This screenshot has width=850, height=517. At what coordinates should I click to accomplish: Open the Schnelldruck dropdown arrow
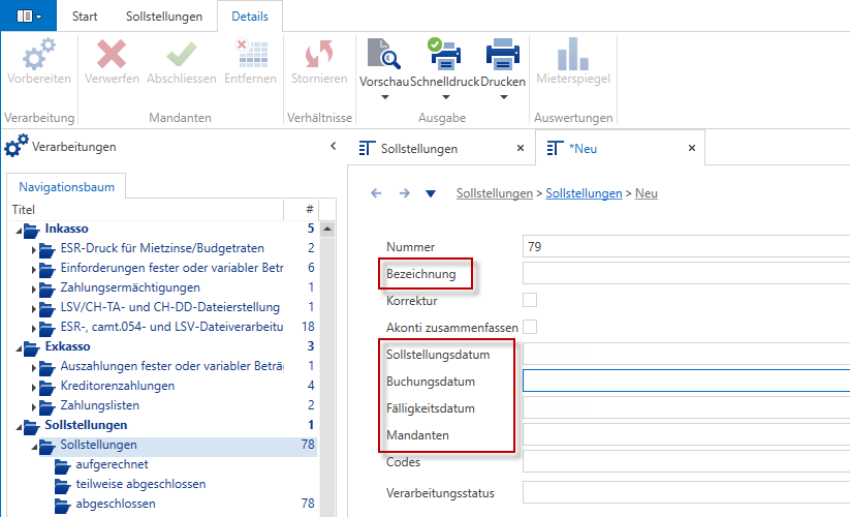pyautogui.click(x=446, y=97)
